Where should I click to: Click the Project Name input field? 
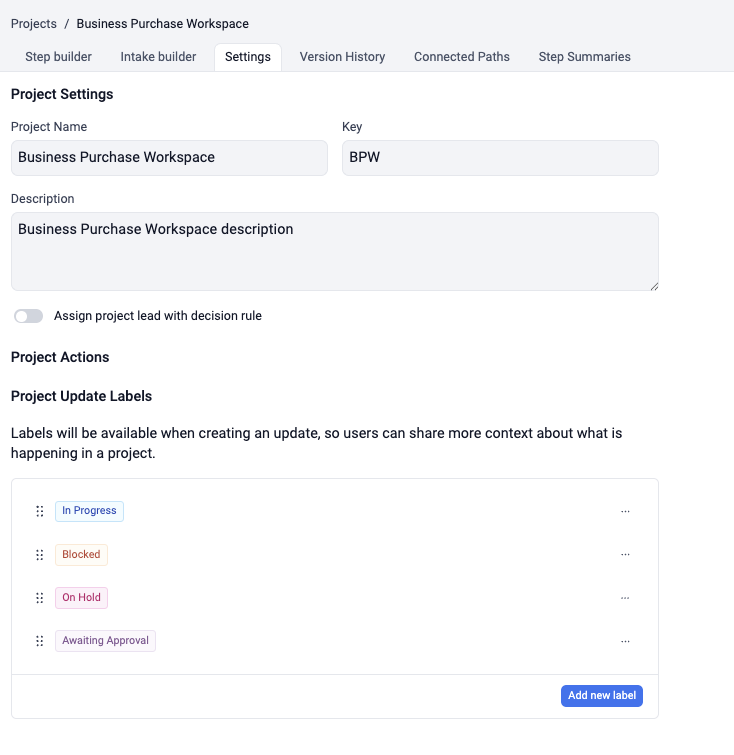tap(169, 158)
